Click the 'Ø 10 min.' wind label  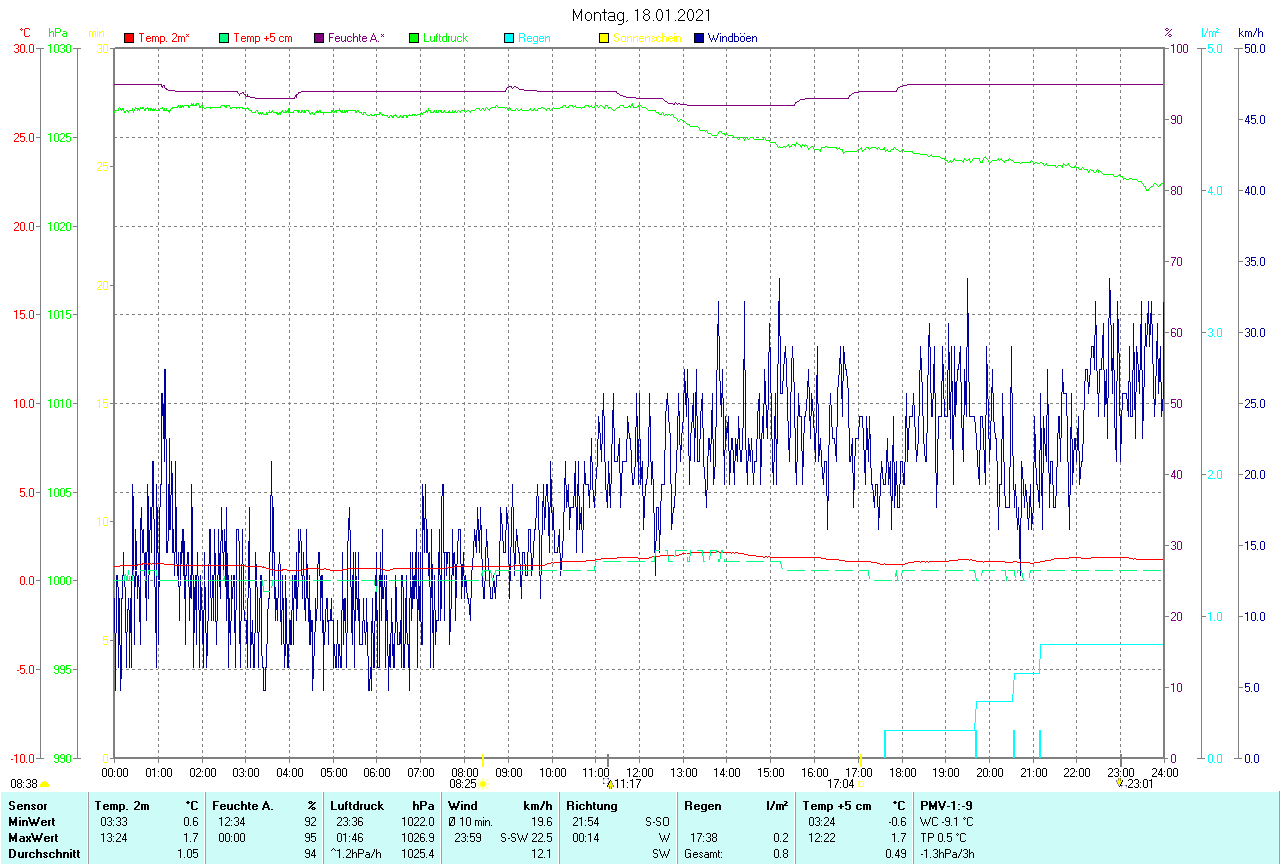point(470,821)
